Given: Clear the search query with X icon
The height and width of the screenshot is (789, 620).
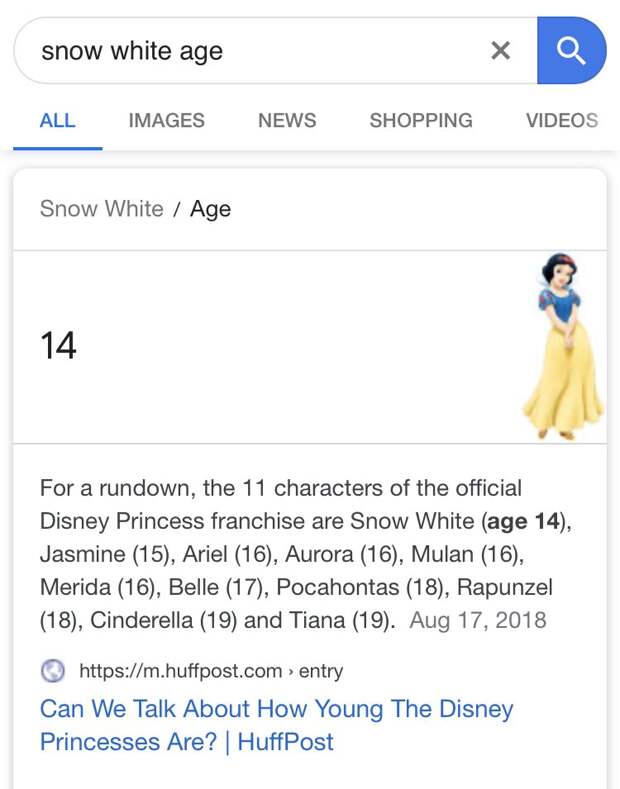Looking at the screenshot, I should (x=500, y=50).
